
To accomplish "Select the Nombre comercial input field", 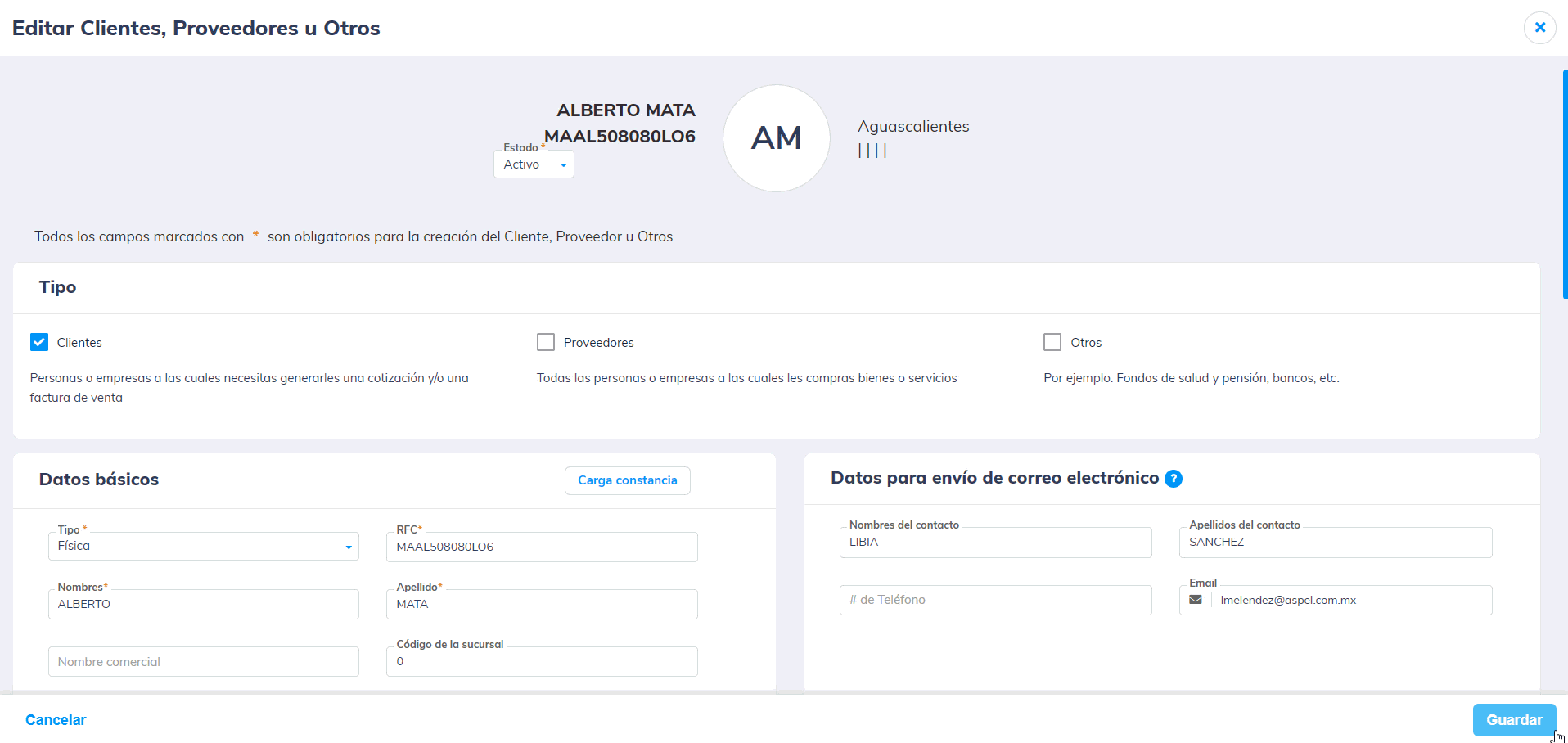I will click(x=203, y=661).
